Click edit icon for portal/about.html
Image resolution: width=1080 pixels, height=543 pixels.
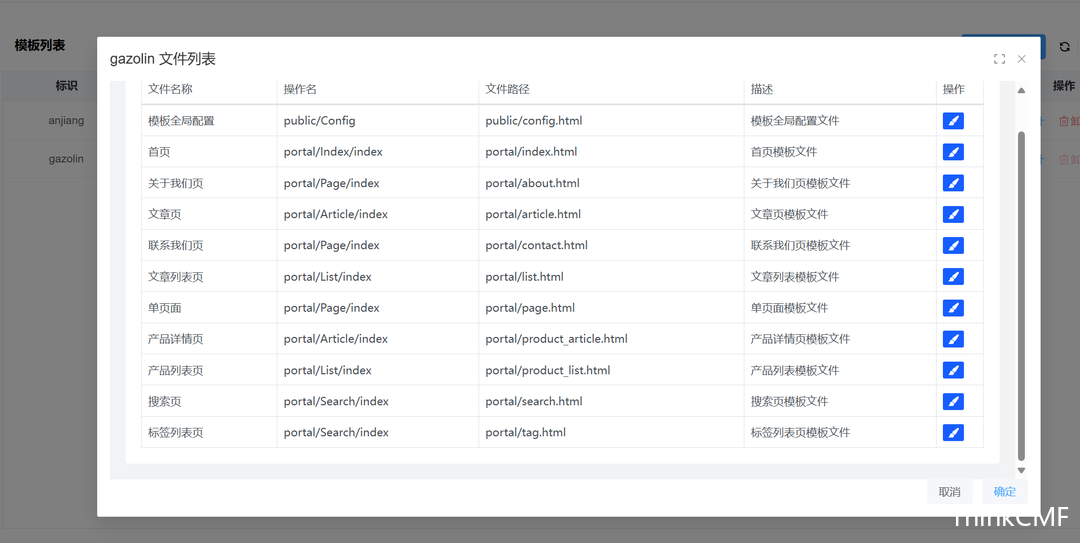(953, 183)
